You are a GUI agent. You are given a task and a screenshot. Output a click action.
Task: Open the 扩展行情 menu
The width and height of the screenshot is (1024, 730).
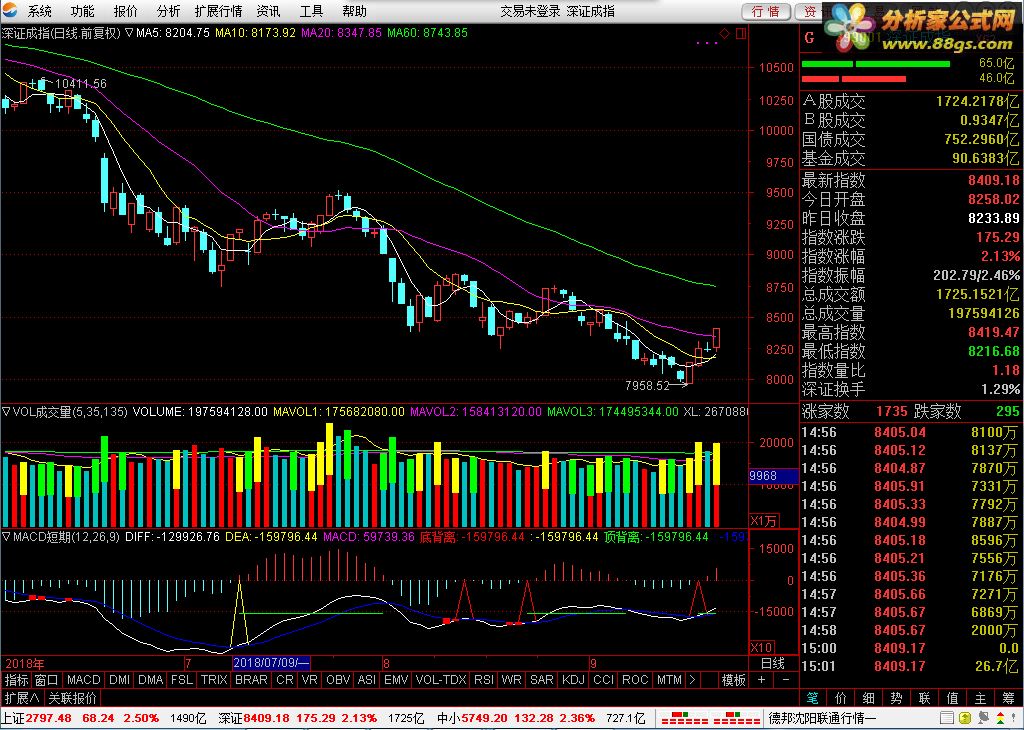point(219,11)
